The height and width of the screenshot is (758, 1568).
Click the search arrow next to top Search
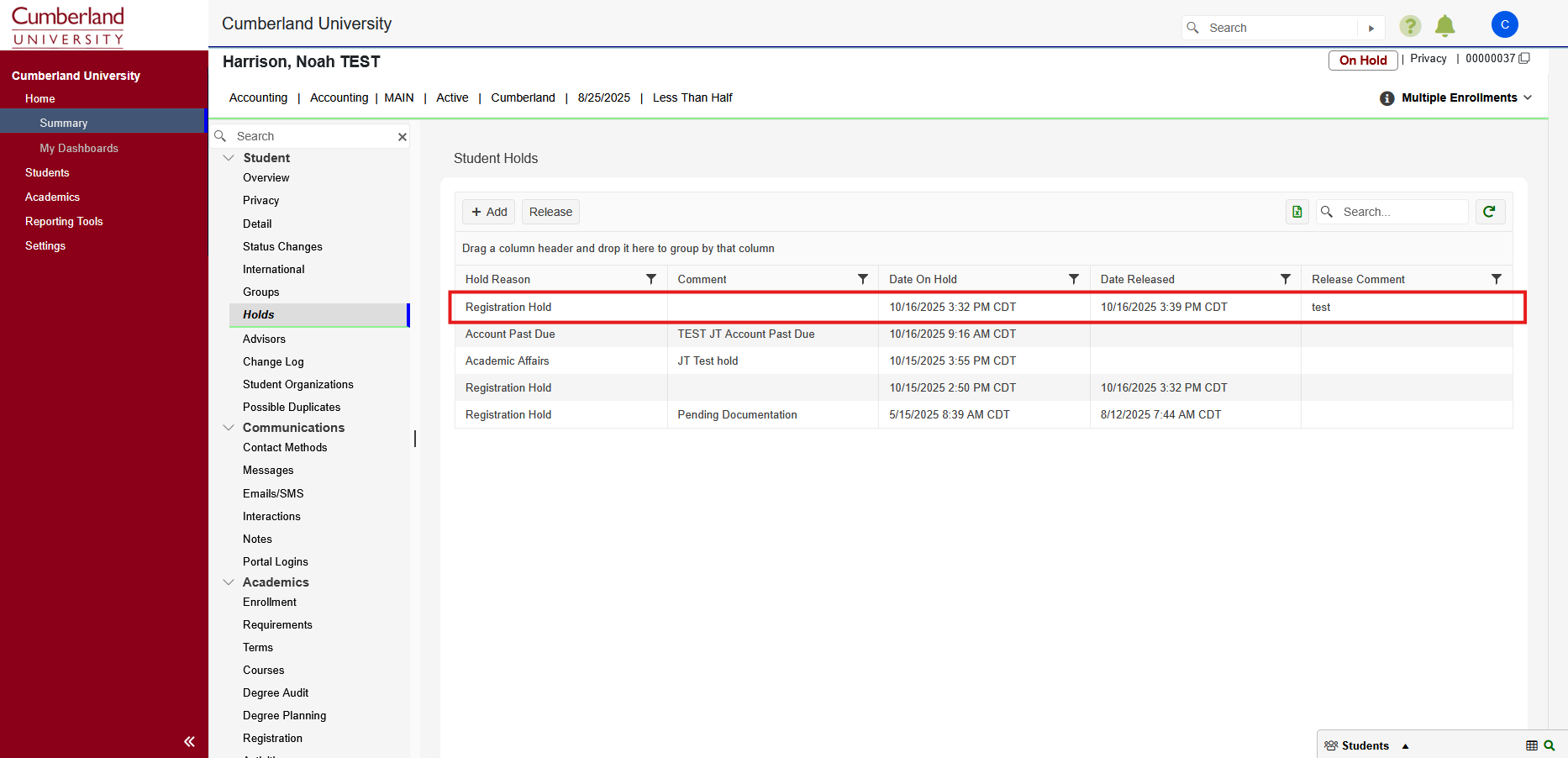tap(1371, 28)
